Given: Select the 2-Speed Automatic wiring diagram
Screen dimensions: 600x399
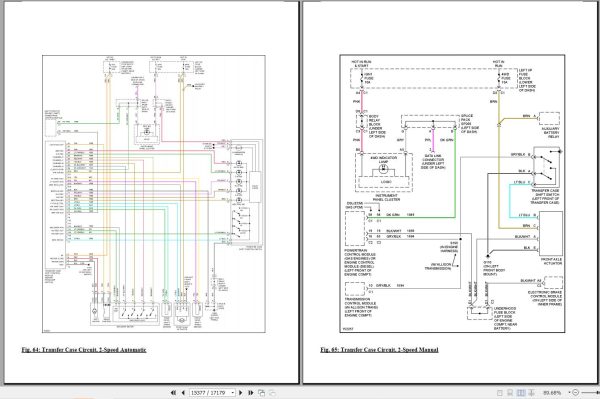Looking at the screenshot, I should pos(154,194).
